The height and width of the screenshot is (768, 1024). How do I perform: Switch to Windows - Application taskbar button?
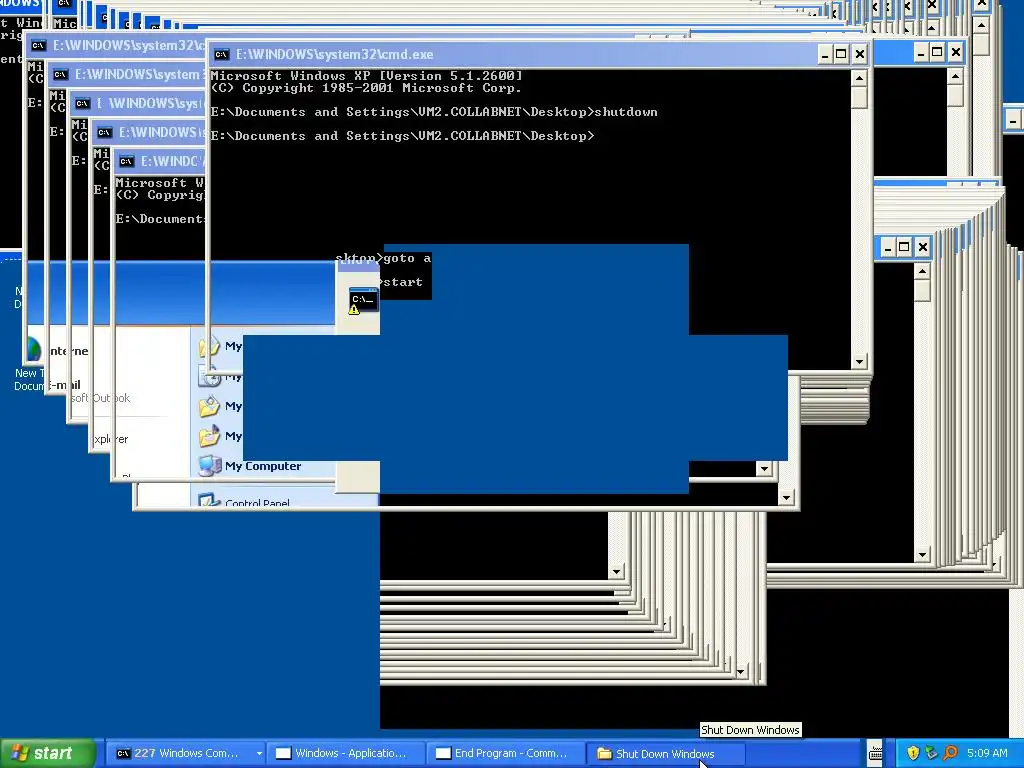[x=346, y=753]
